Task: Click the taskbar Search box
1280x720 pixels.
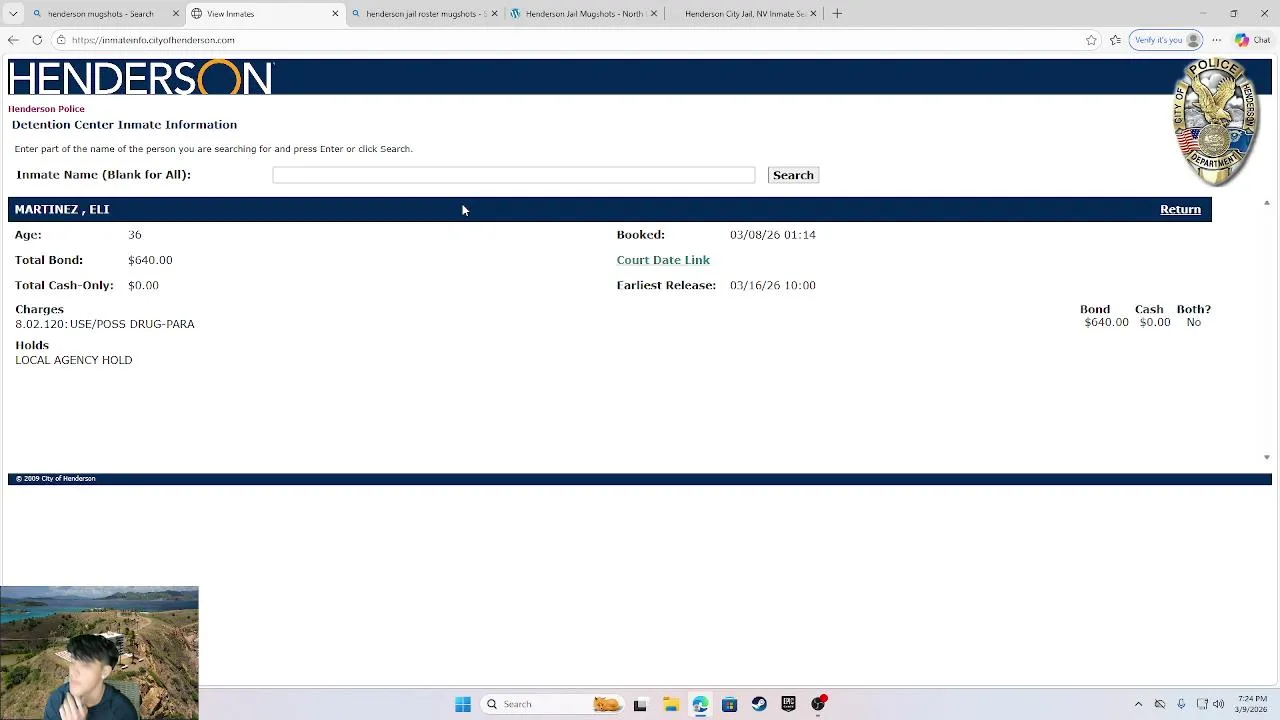Action: (x=552, y=704)
